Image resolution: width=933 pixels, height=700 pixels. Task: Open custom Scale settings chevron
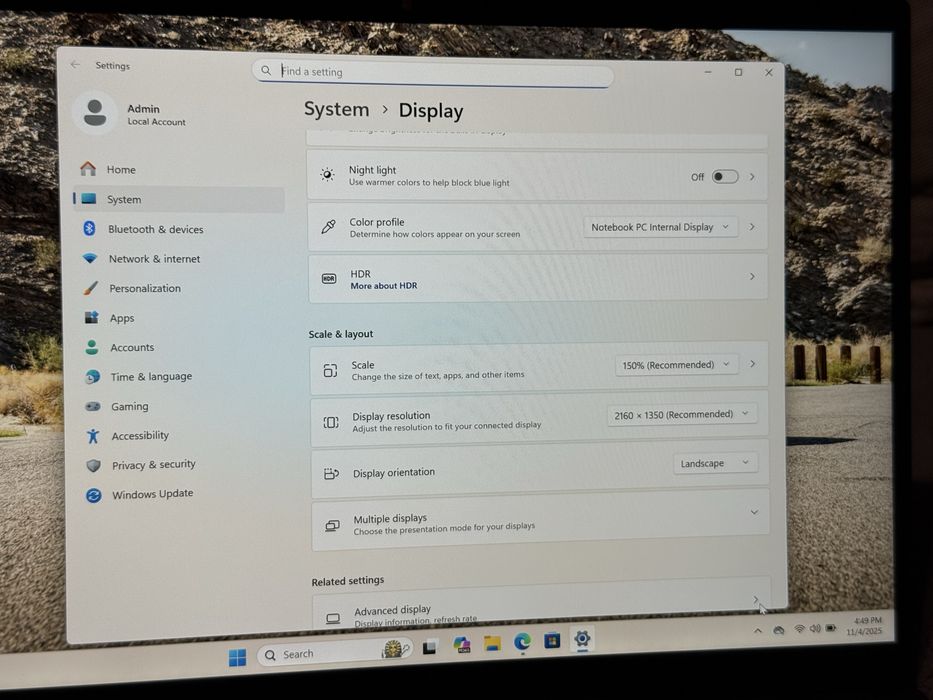coord(753,364)
